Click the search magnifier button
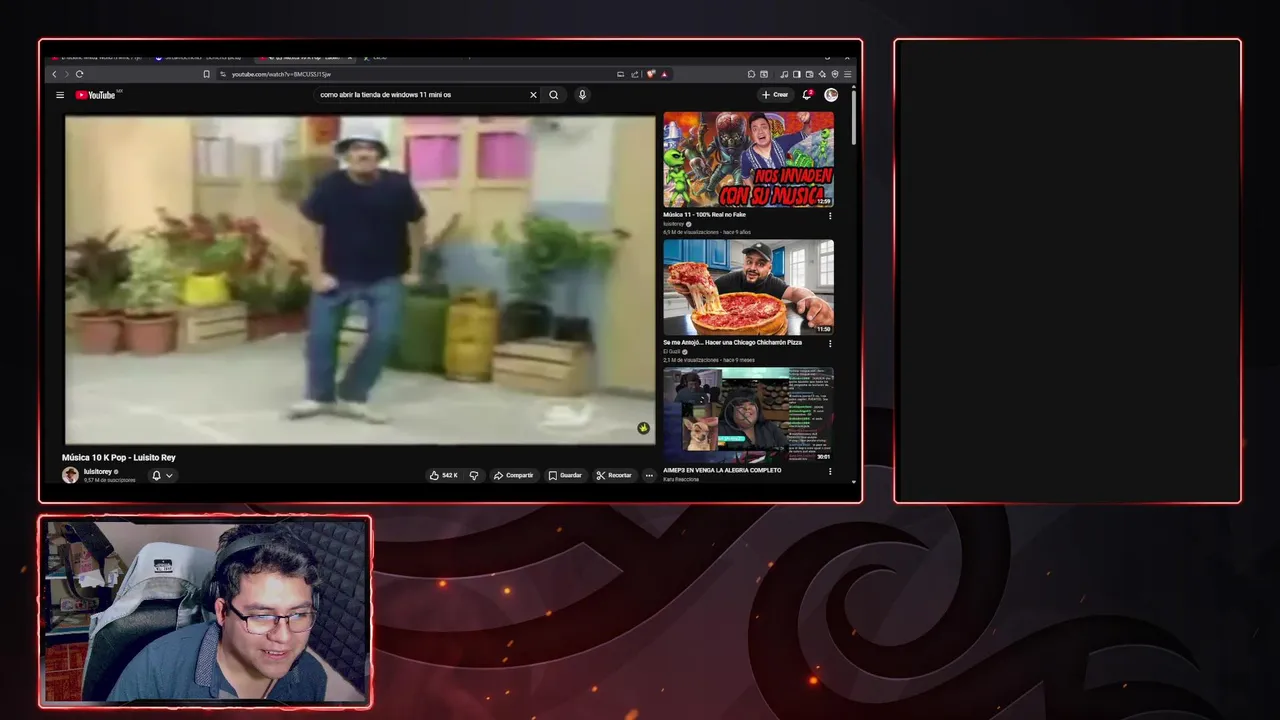The width and height of the screenshot is (1280, 720). coord(554,95)
